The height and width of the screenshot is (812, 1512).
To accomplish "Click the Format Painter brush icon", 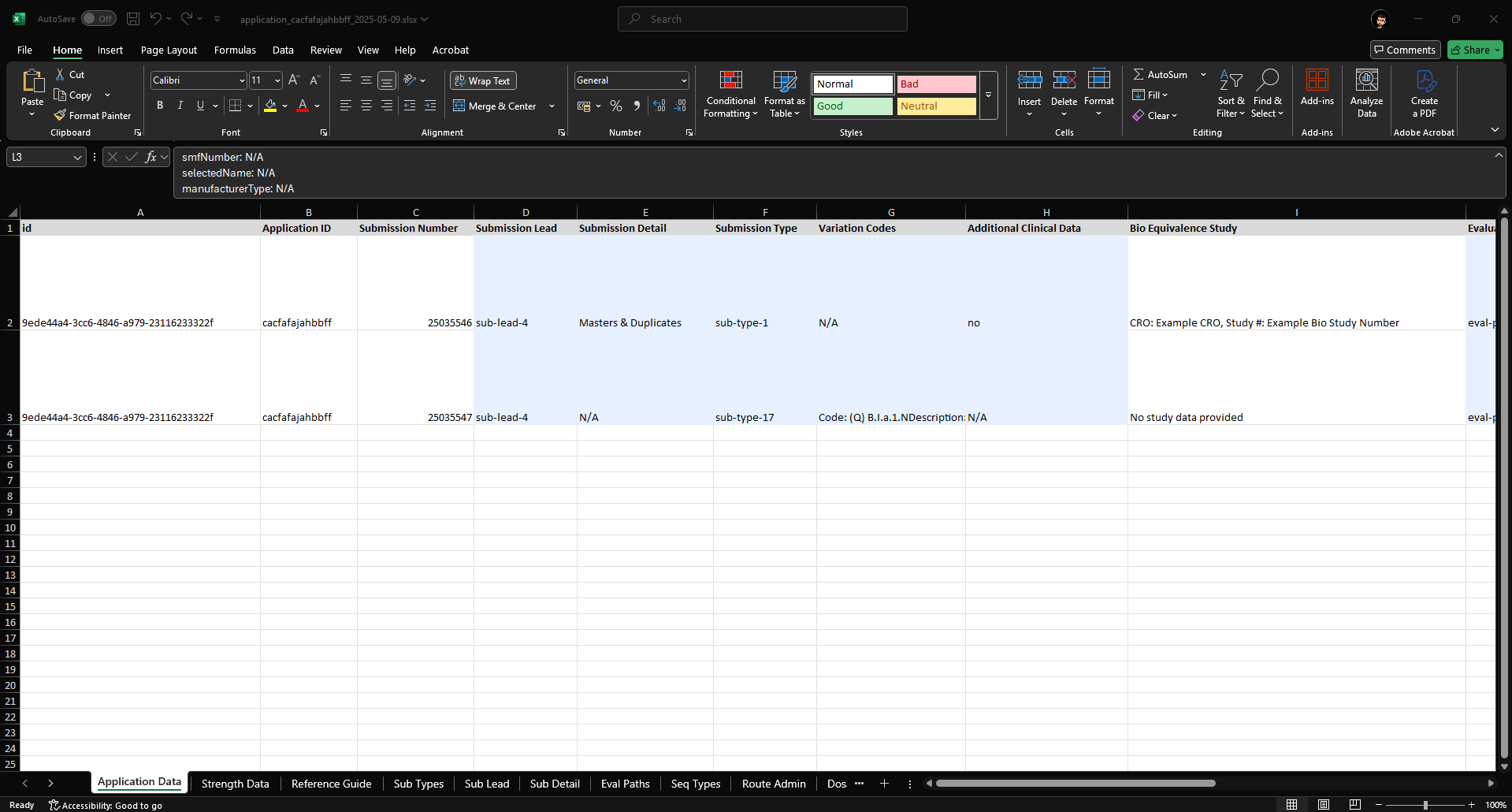I will [60, 115].
